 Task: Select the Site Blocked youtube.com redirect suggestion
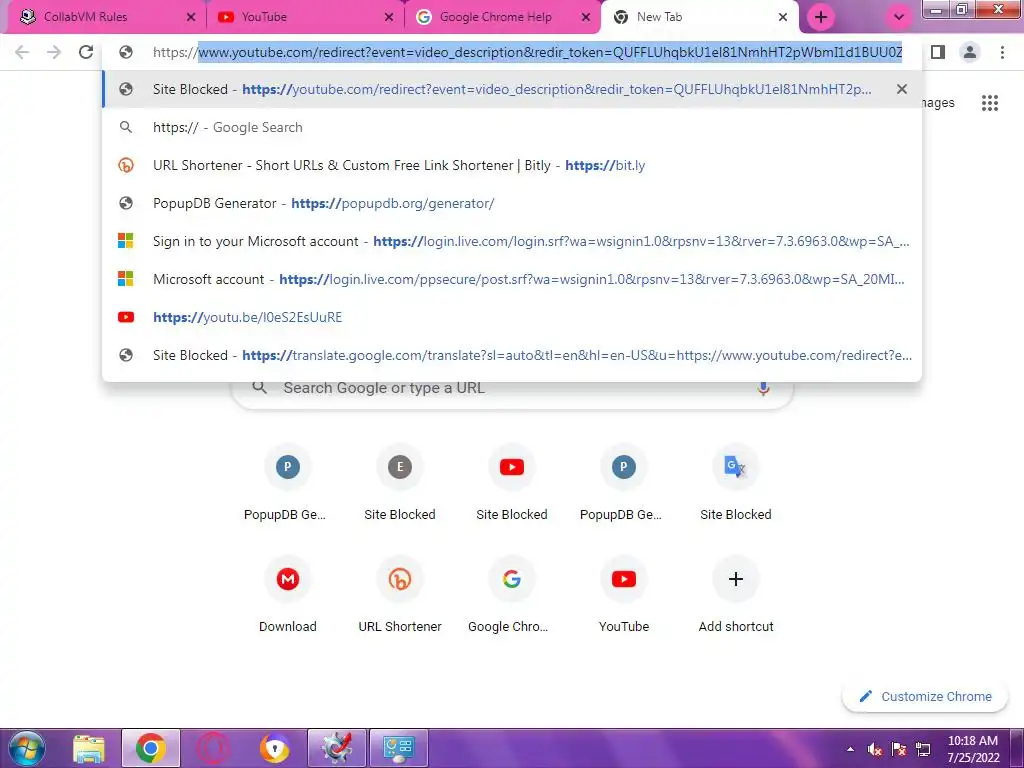pyautogui.click(x=512, y=89)
